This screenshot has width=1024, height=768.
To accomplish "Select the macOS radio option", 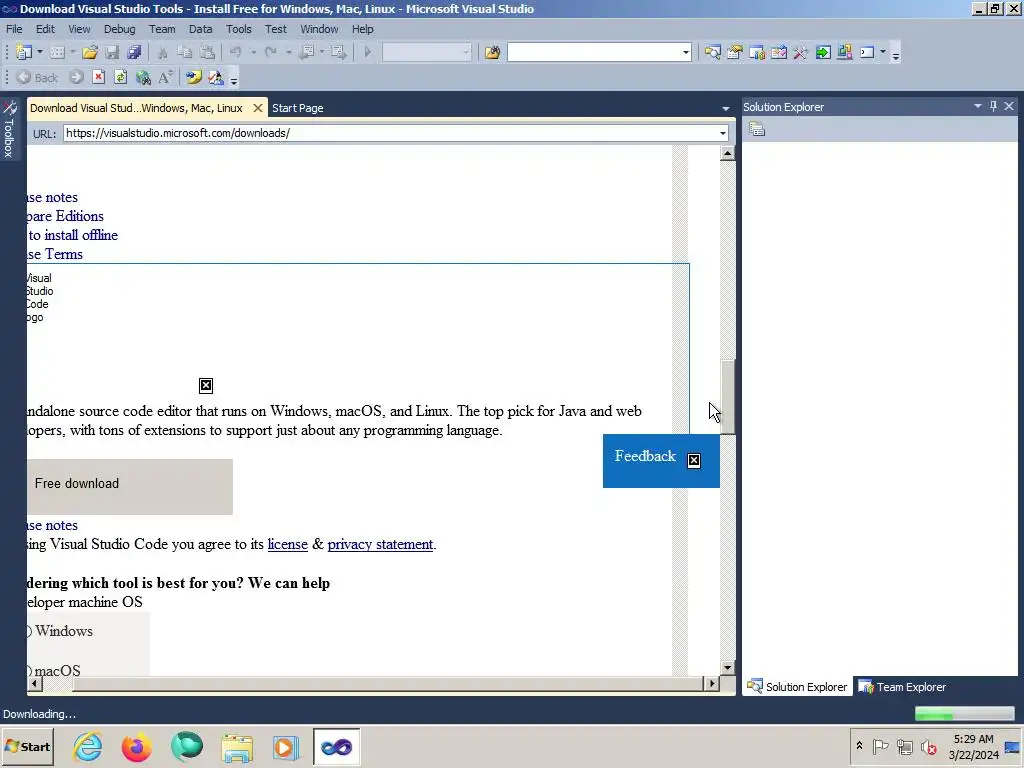I will [29, 671].
